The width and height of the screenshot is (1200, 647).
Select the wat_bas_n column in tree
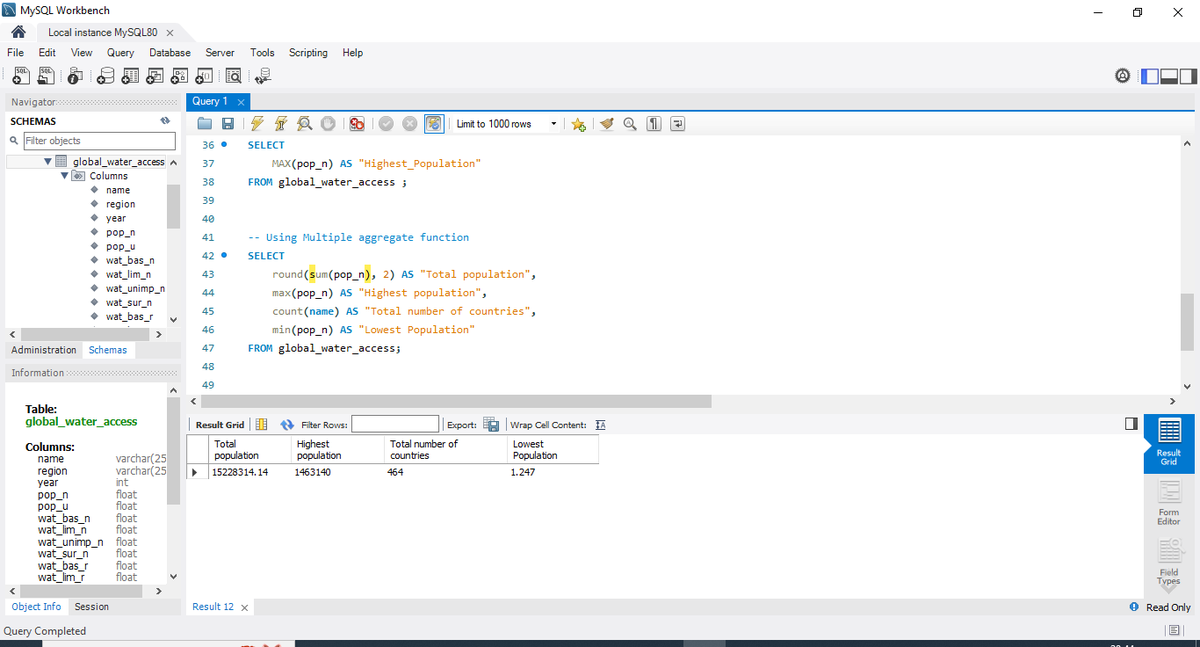coord(130,260)
